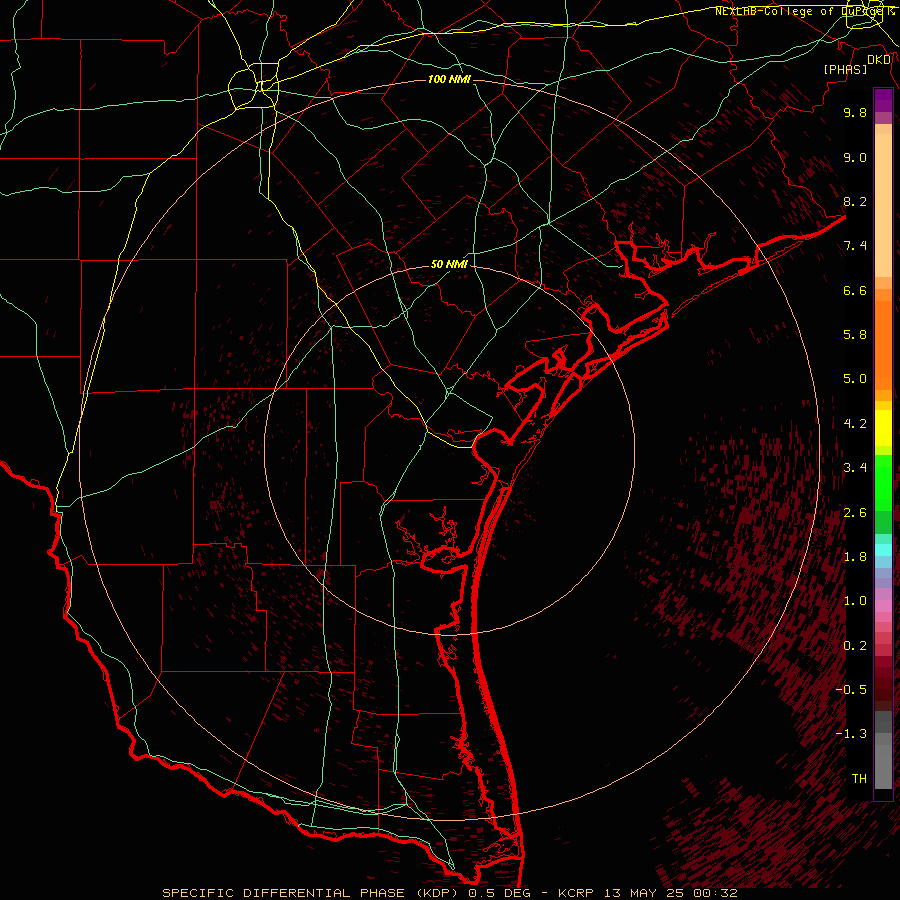Screen dimensions: 900x900
Task: Pick the pink segment of the color bar
Action: click(883, 606)
